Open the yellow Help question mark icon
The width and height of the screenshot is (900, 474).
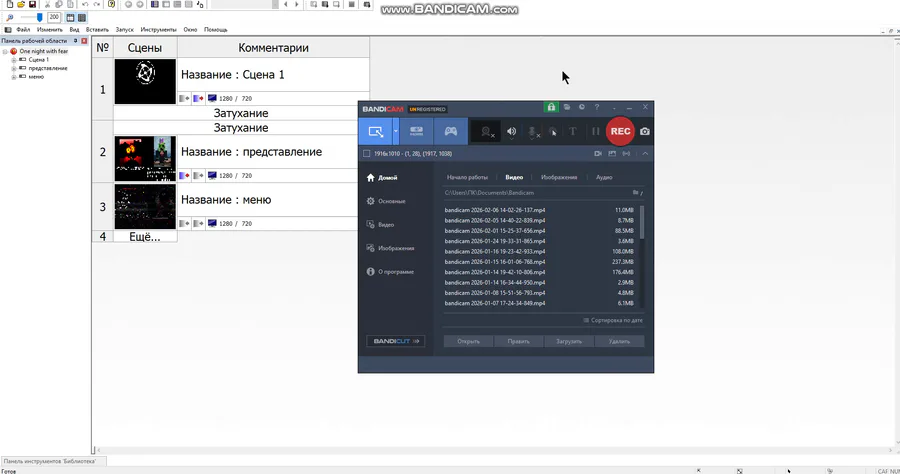coord(111,4)
